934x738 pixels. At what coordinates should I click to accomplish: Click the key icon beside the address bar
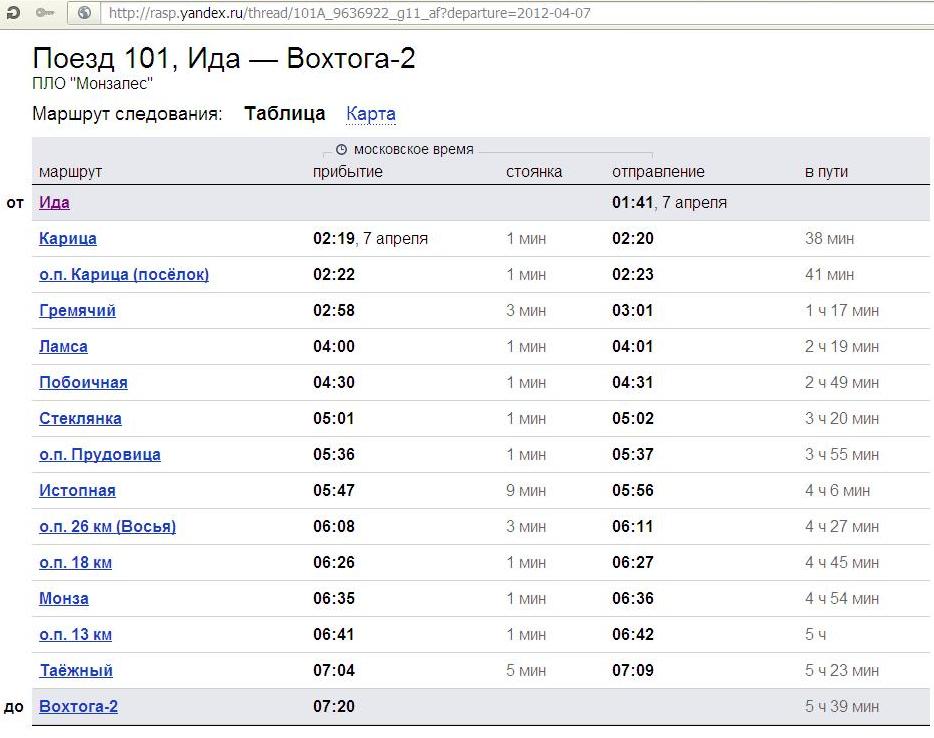coord(45,13)
